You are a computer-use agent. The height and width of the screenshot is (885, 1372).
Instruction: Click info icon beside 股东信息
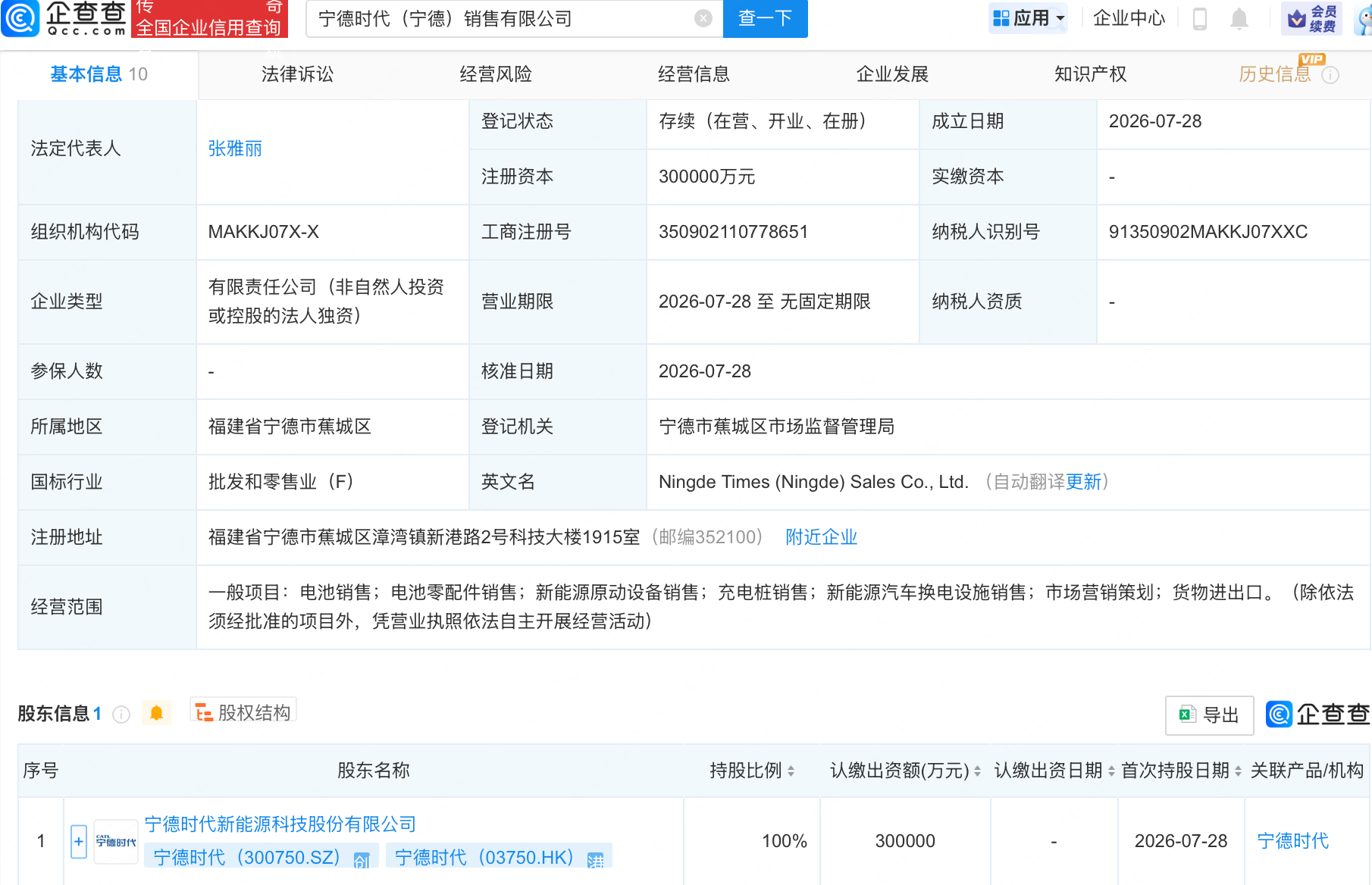pyautogui.click(x=121, y=714)
